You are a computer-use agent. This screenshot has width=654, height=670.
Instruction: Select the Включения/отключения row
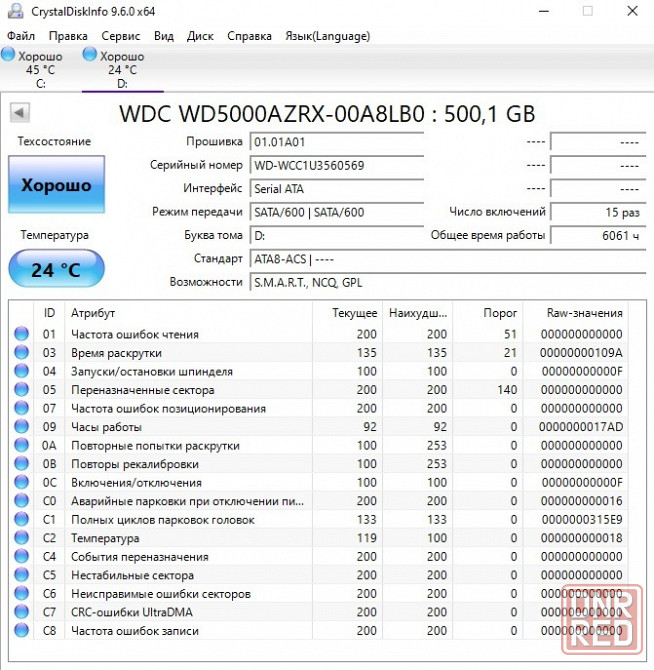coord(318,482)
